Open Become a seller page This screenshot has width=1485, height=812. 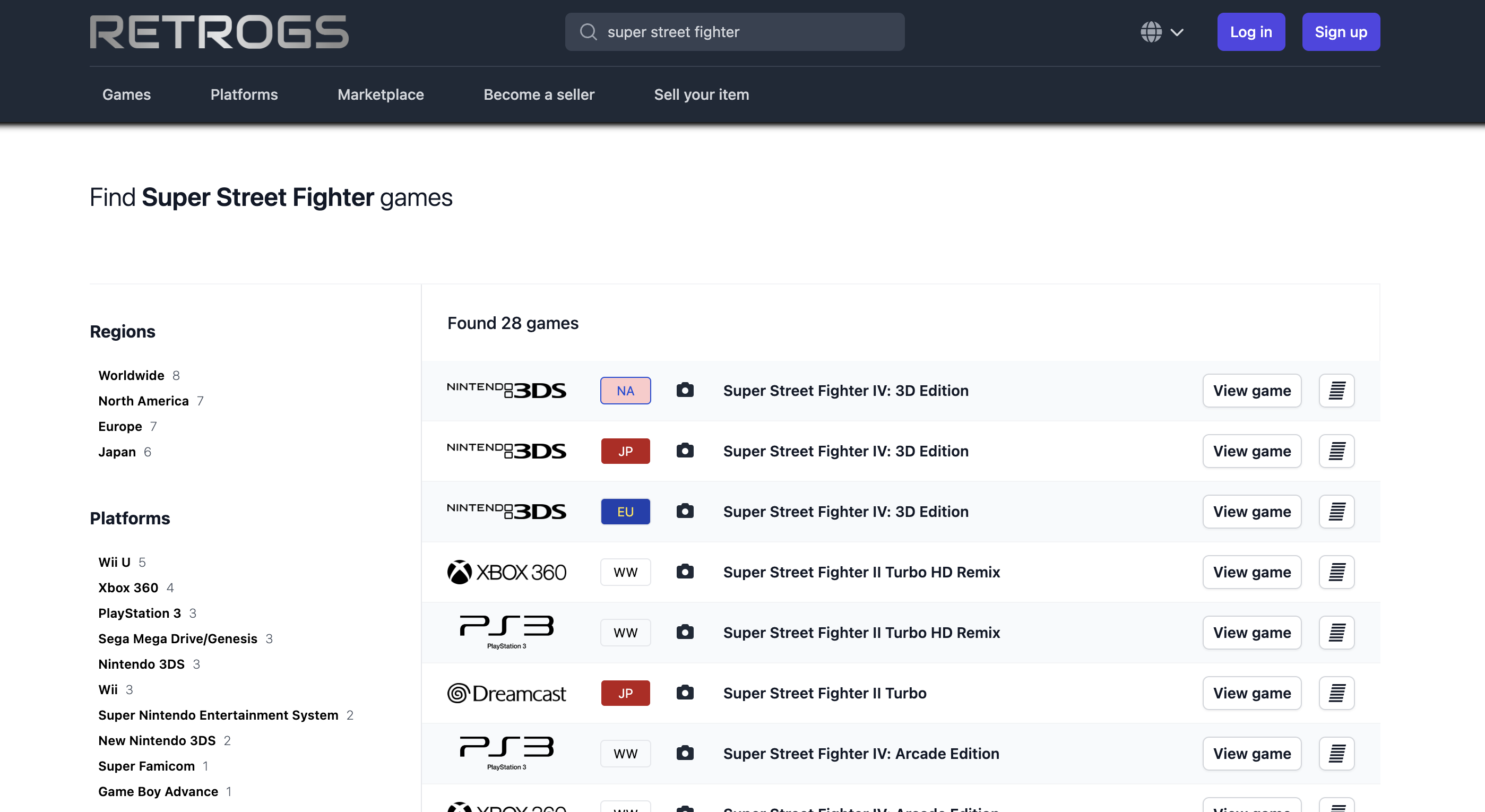tap(539, 94)
